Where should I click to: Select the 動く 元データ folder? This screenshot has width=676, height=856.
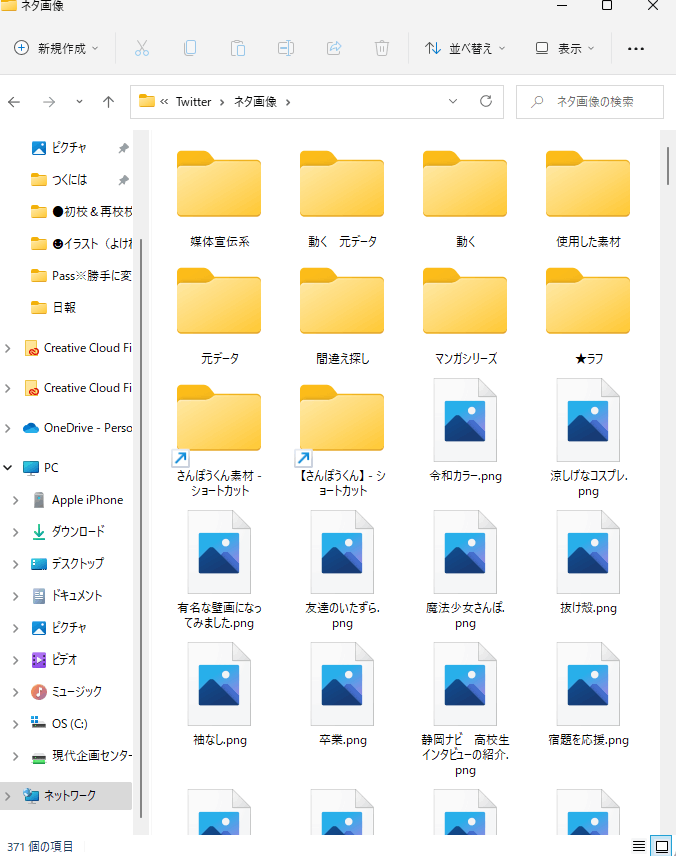[342, 199]
